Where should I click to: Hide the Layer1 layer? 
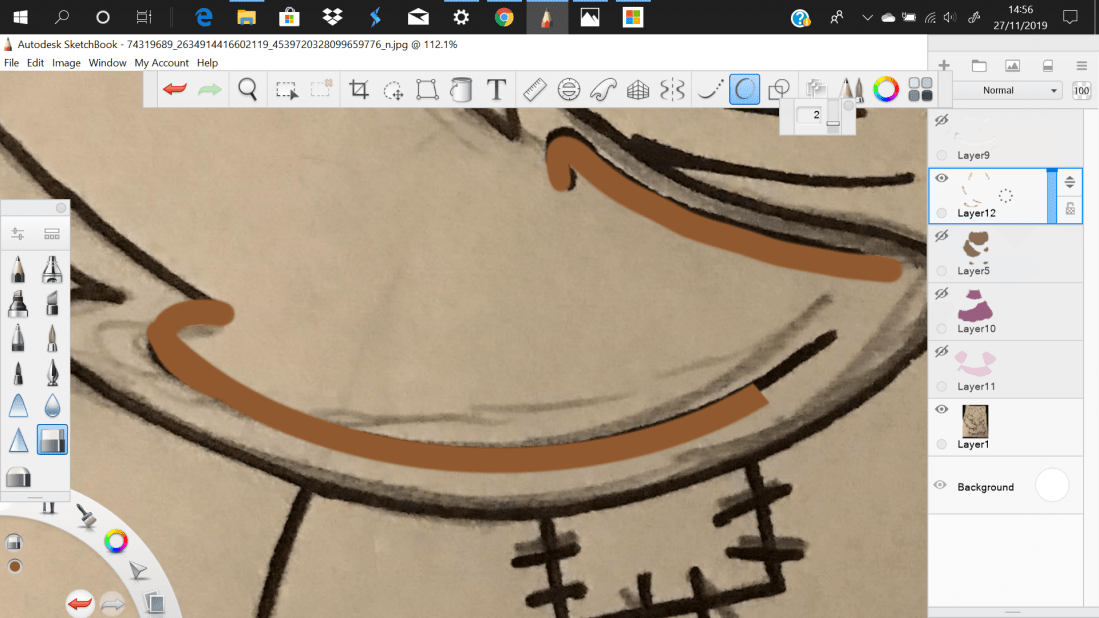coord(940,408)
